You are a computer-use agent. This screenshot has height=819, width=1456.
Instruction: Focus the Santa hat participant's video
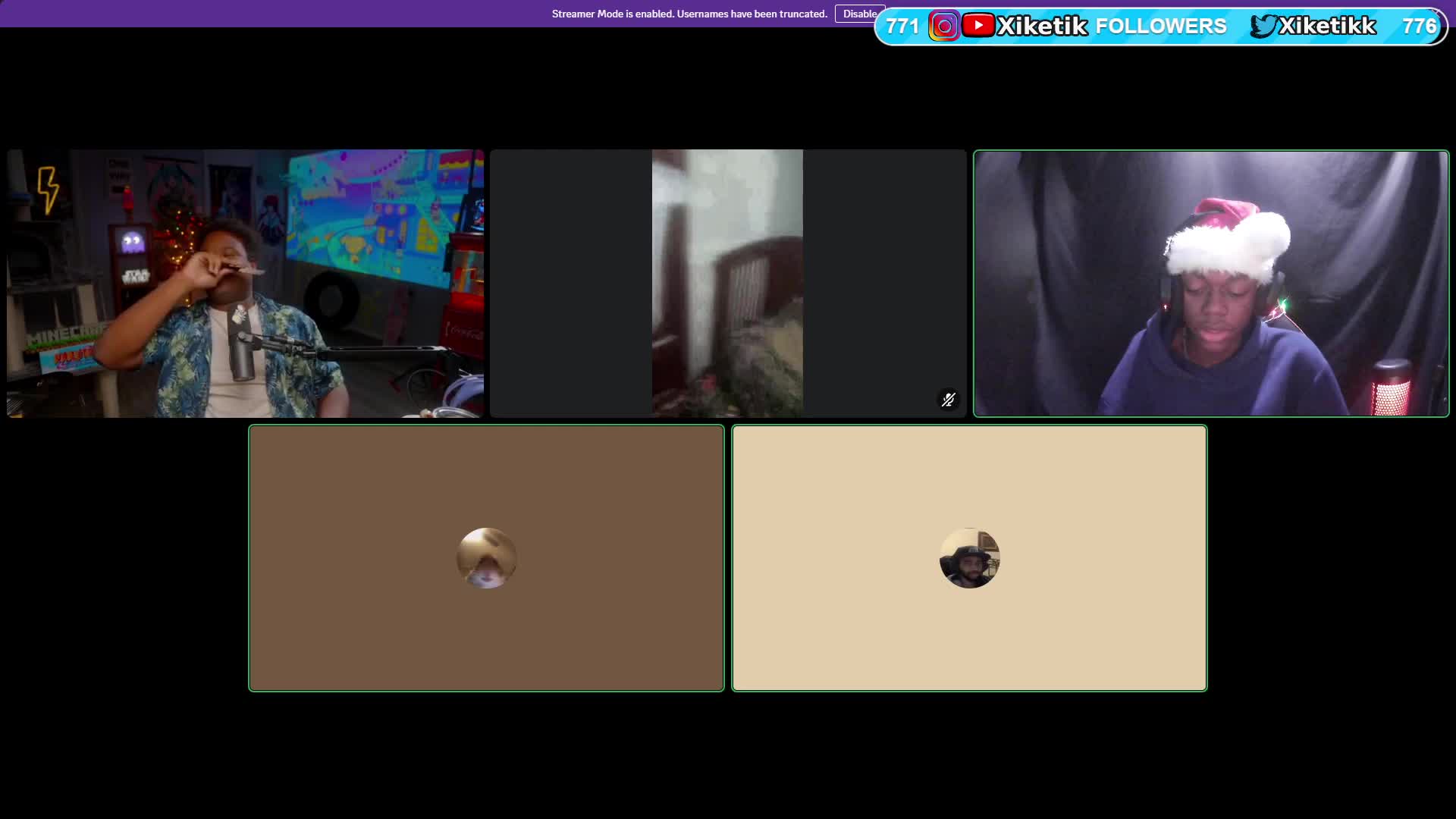pos(1210,283)
